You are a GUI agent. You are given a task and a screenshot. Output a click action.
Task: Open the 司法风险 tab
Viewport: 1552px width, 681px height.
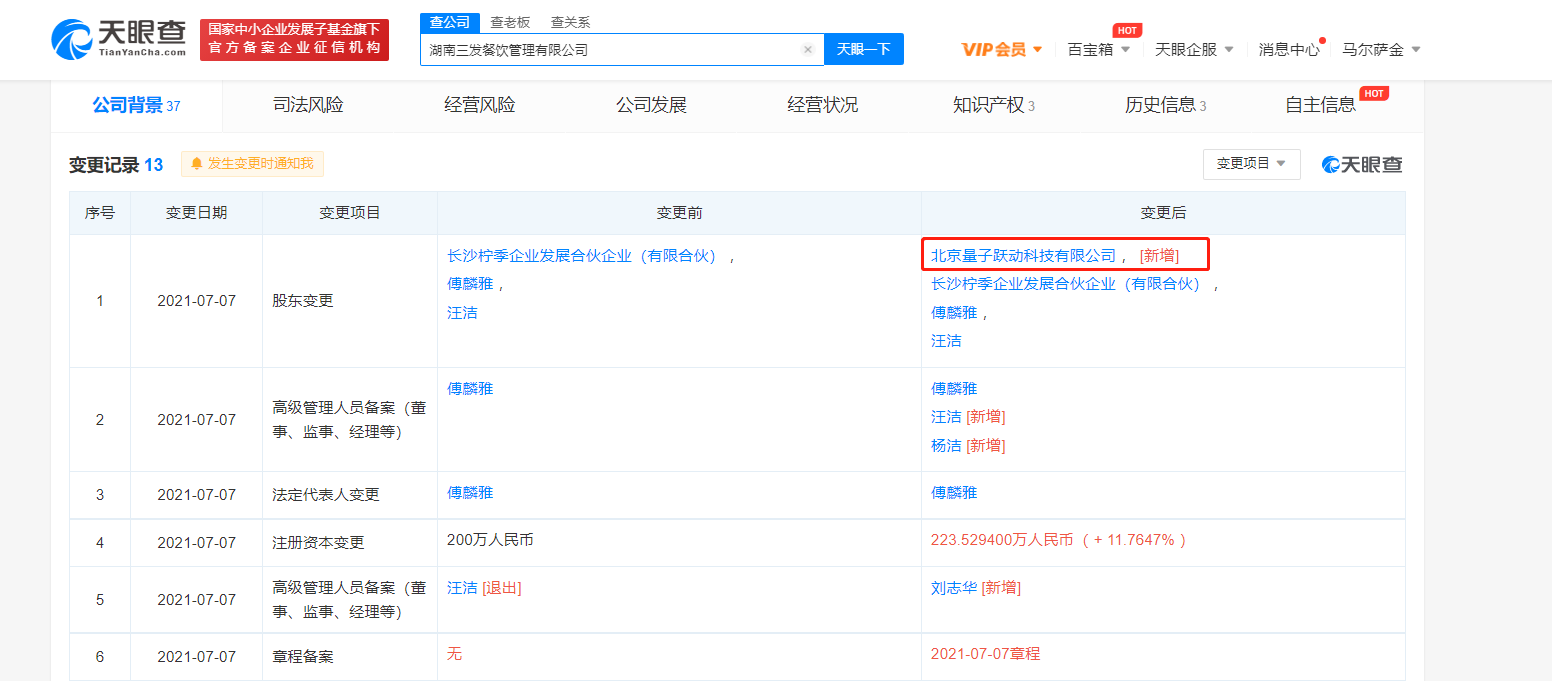coord(308,105)
